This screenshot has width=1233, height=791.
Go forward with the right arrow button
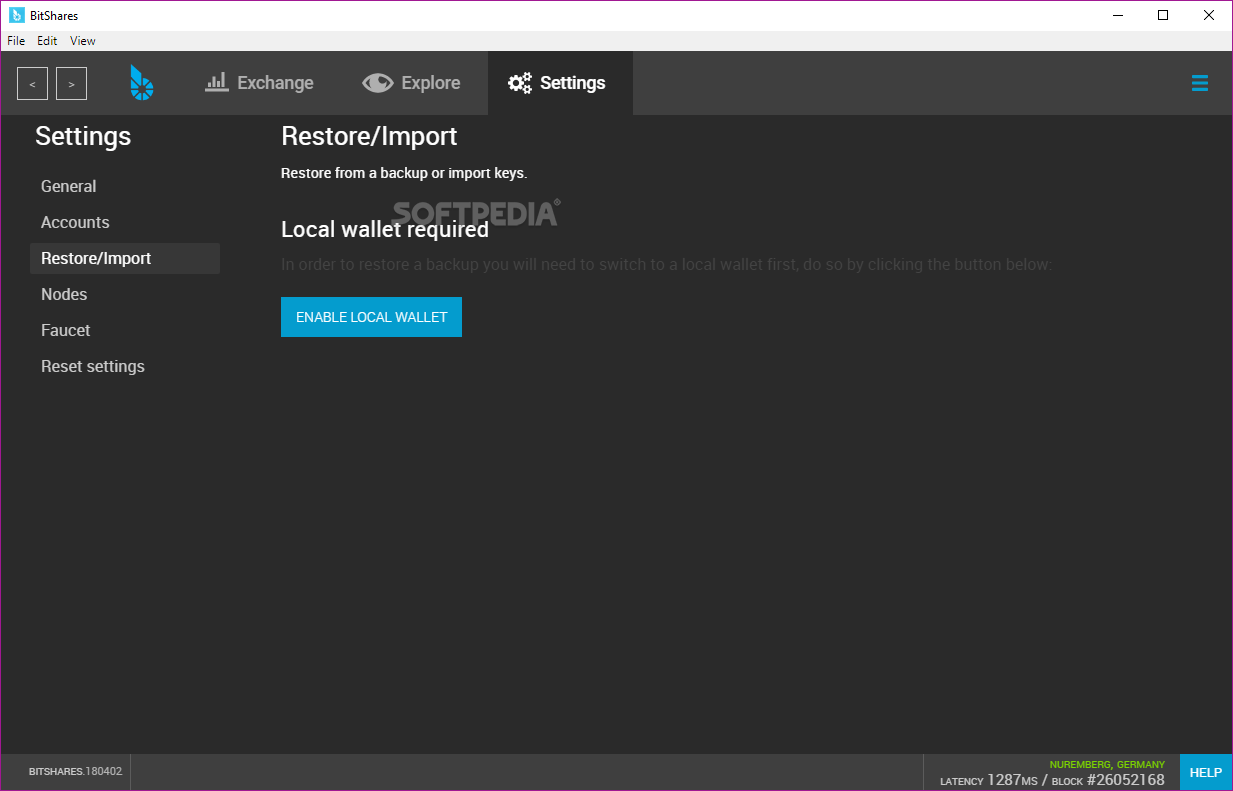(x=71, y=84)
